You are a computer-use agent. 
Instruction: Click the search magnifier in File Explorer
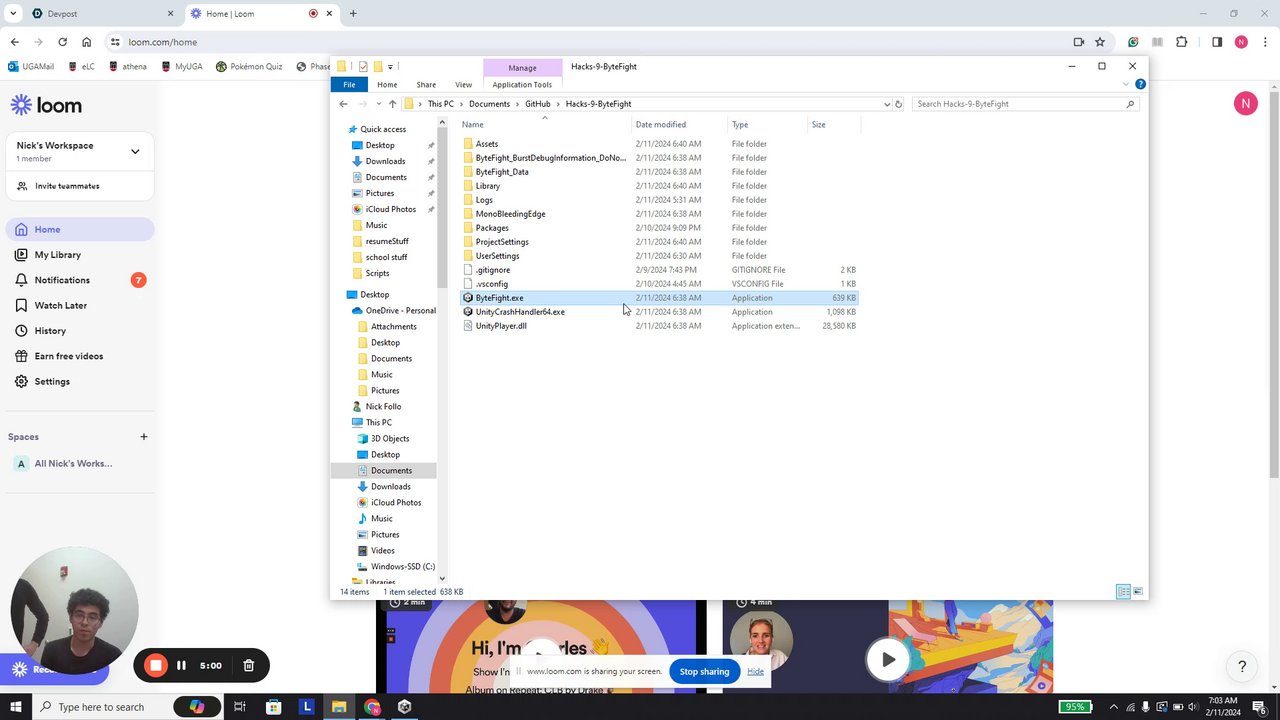pos(1131,104)
